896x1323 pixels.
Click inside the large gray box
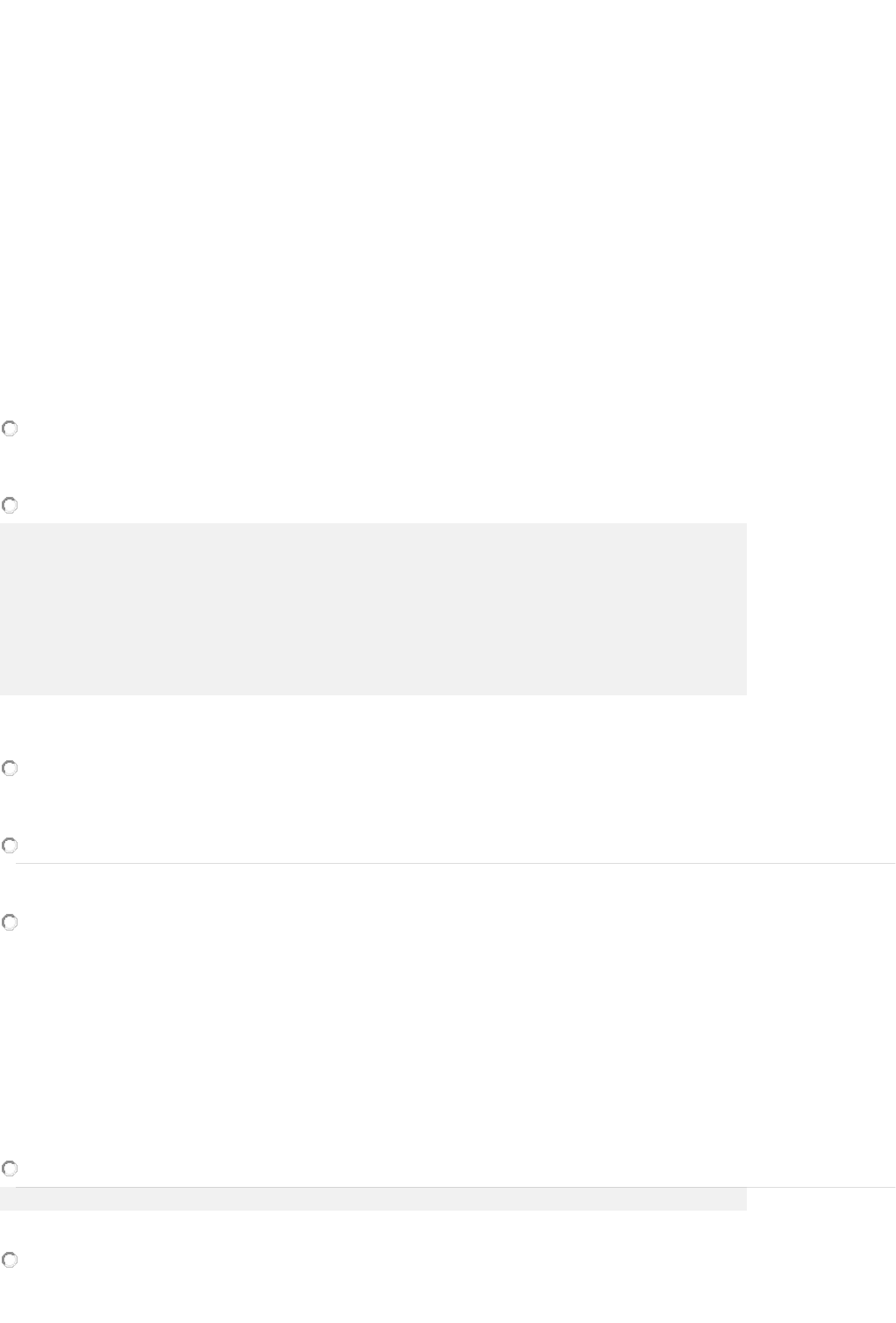pos(373,609)
